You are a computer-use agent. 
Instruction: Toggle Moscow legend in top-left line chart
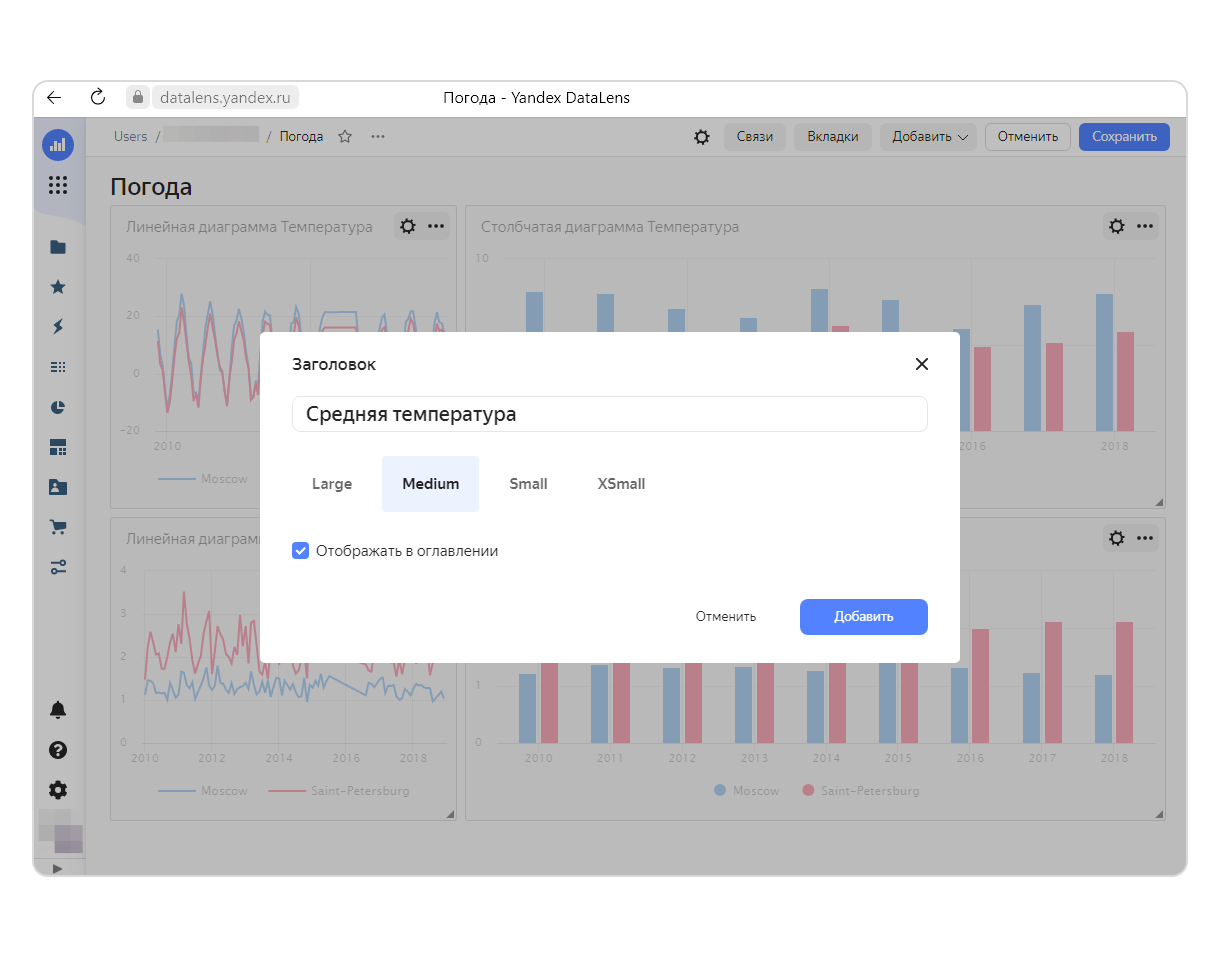point(203,479)
